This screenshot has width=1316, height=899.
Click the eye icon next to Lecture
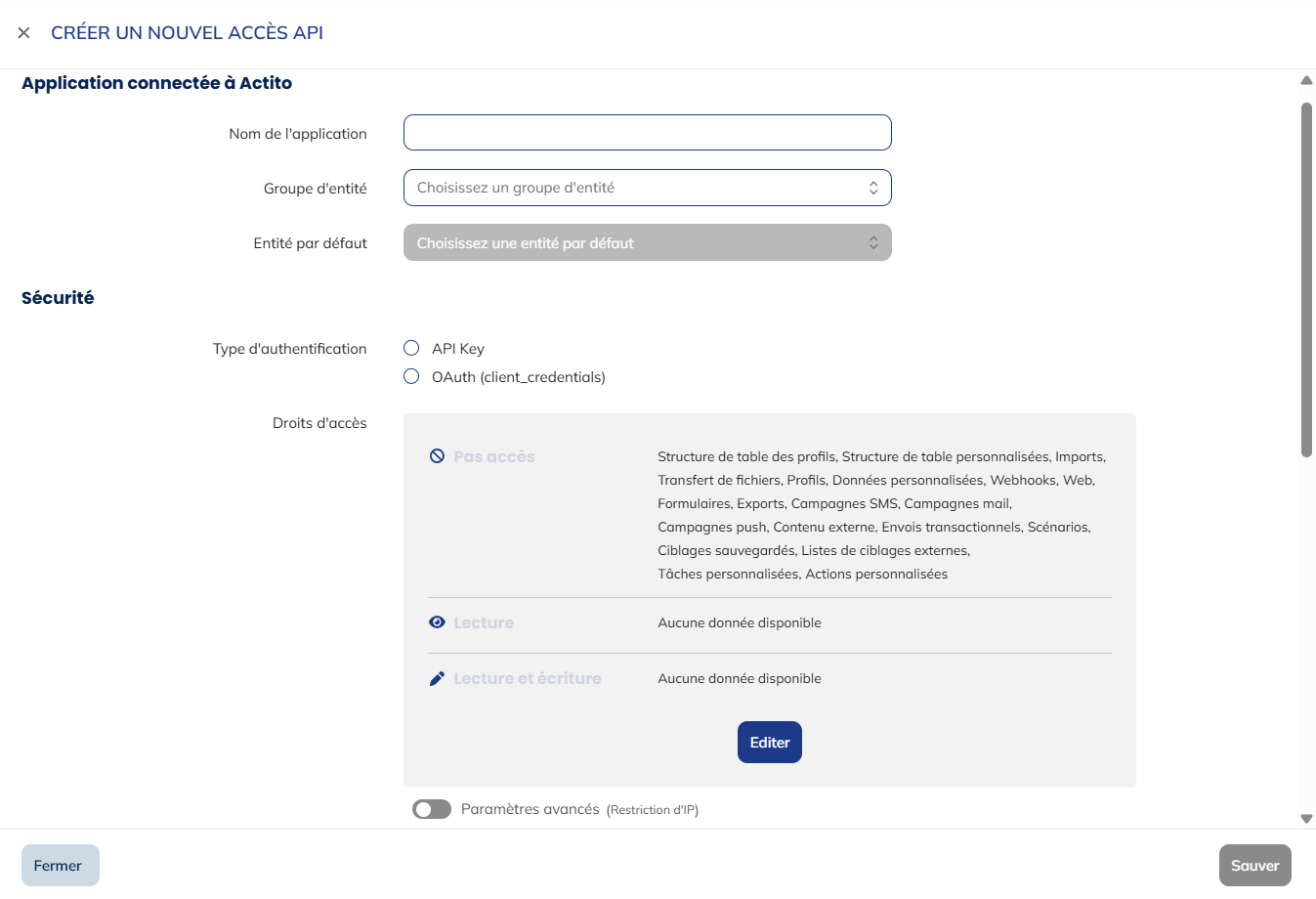coord(437,621)
